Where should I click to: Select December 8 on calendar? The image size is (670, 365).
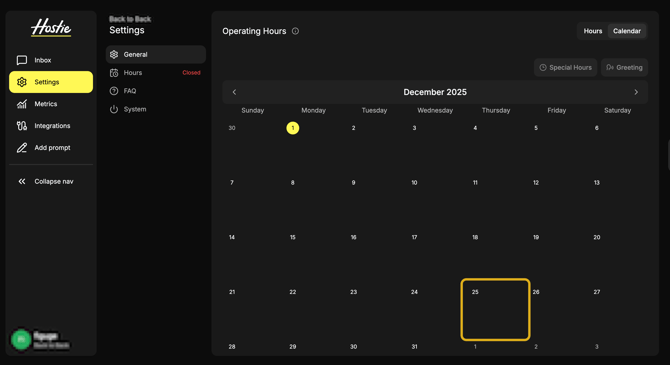293,182
